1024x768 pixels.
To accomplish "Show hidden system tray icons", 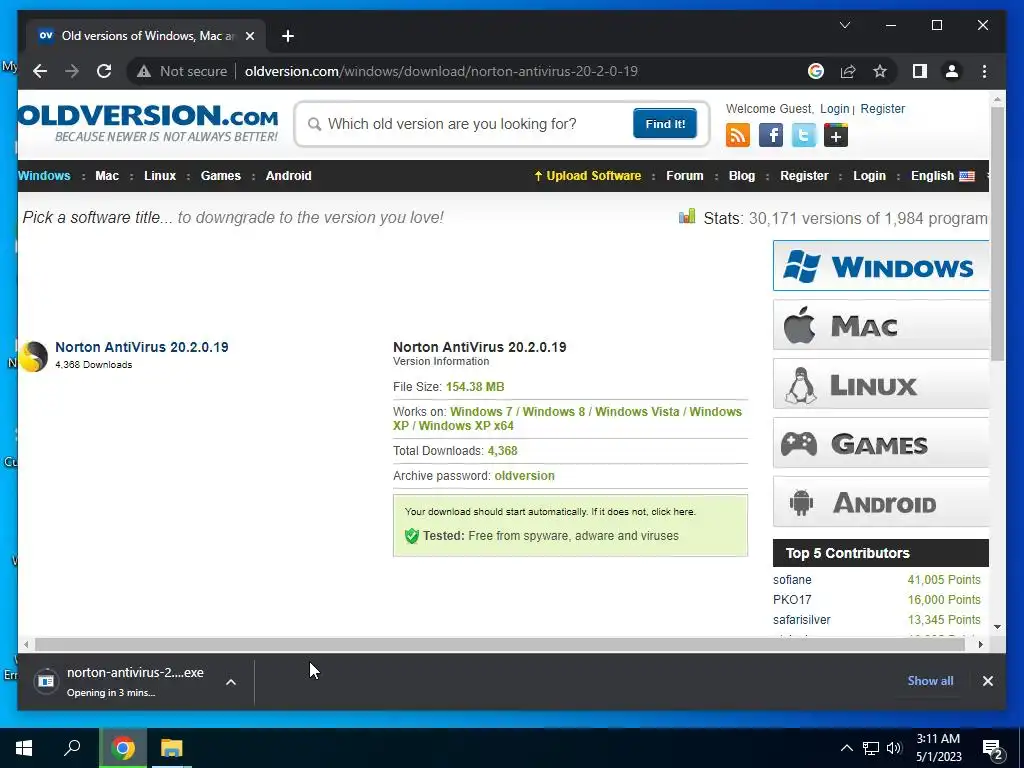I will [846, 748].
